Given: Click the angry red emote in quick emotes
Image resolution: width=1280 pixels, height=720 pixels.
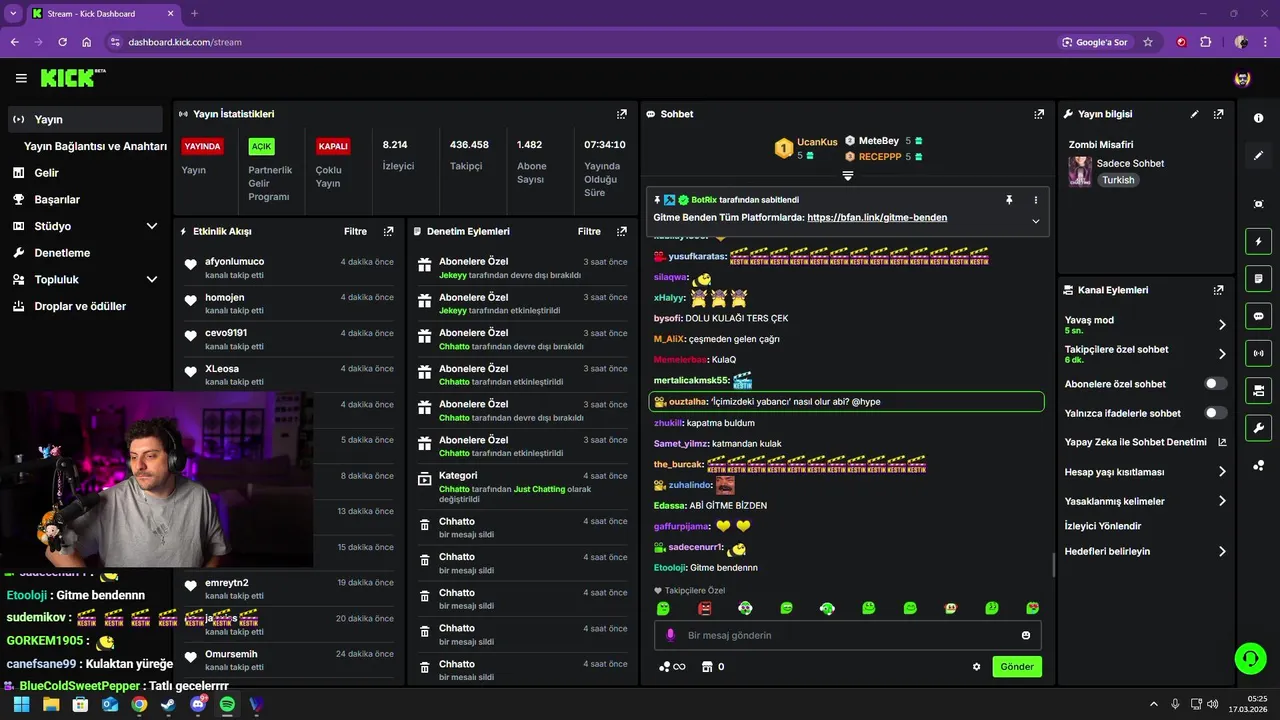Looking at the screenshot, I should pos(704,608).
